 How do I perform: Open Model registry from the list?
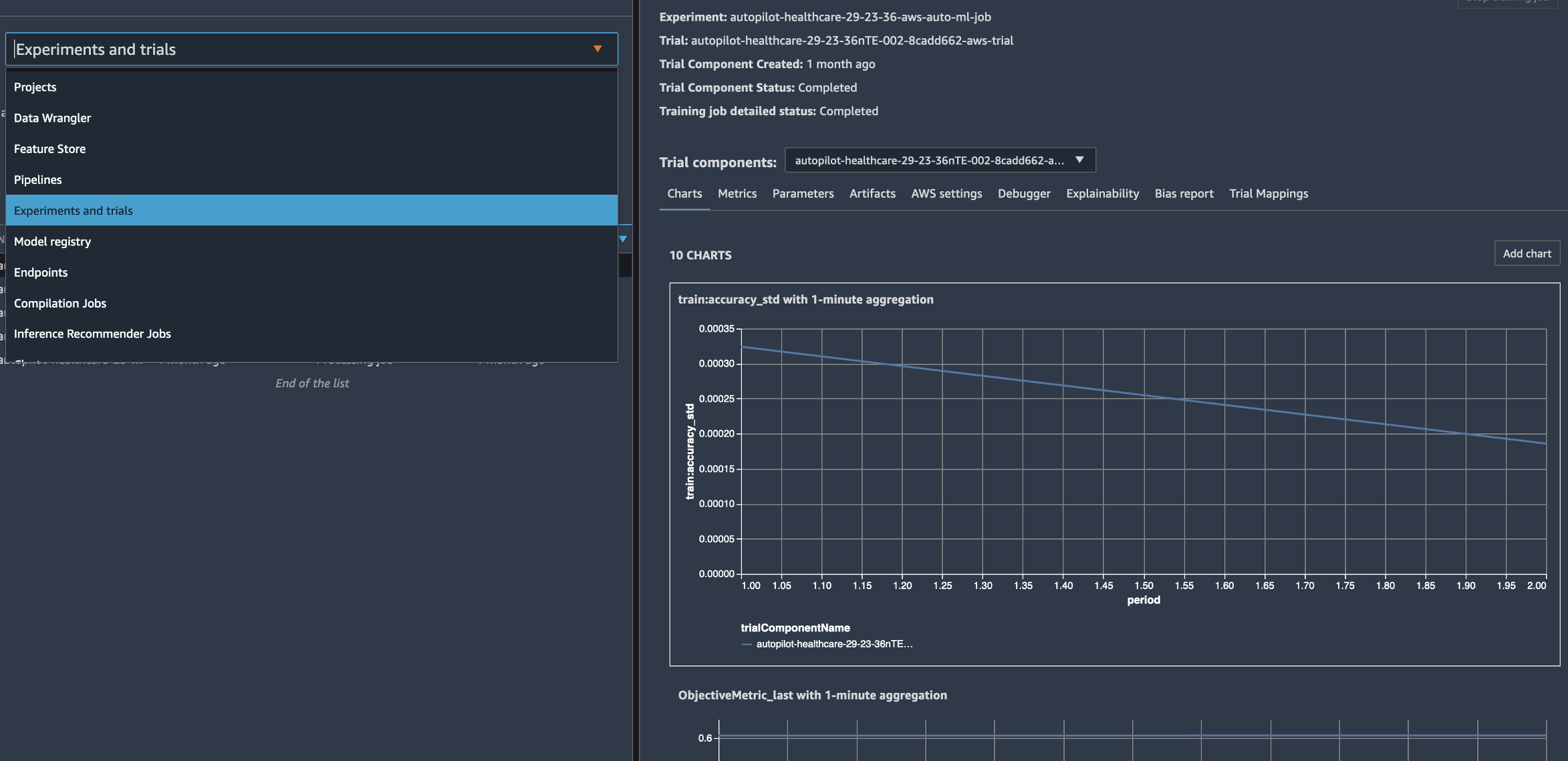tap(52, 241)
